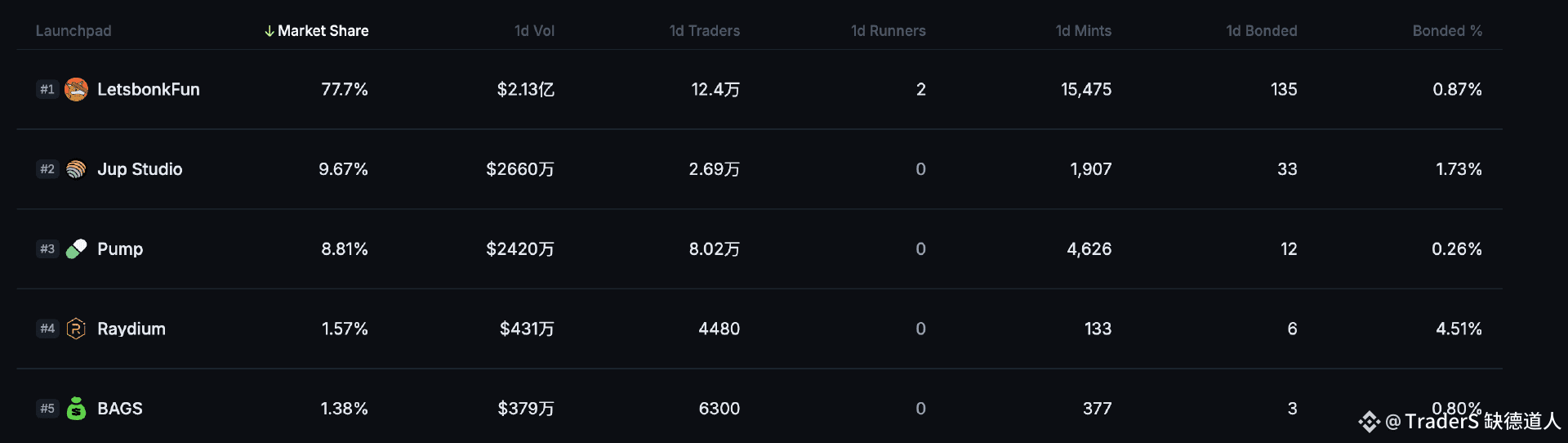Image resolution: width=1568 pixels, height=443 pixels.
Task: Click the LetsbonkFun dog logo icon
Action: (x=76, y=89)
